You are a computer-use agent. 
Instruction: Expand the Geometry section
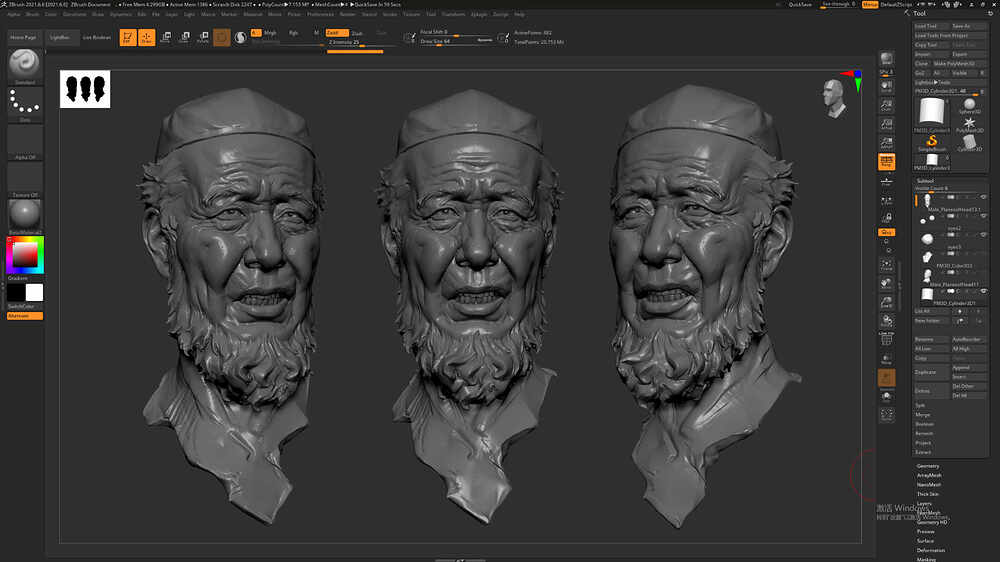pyautogui.click(x=928, y=466)
